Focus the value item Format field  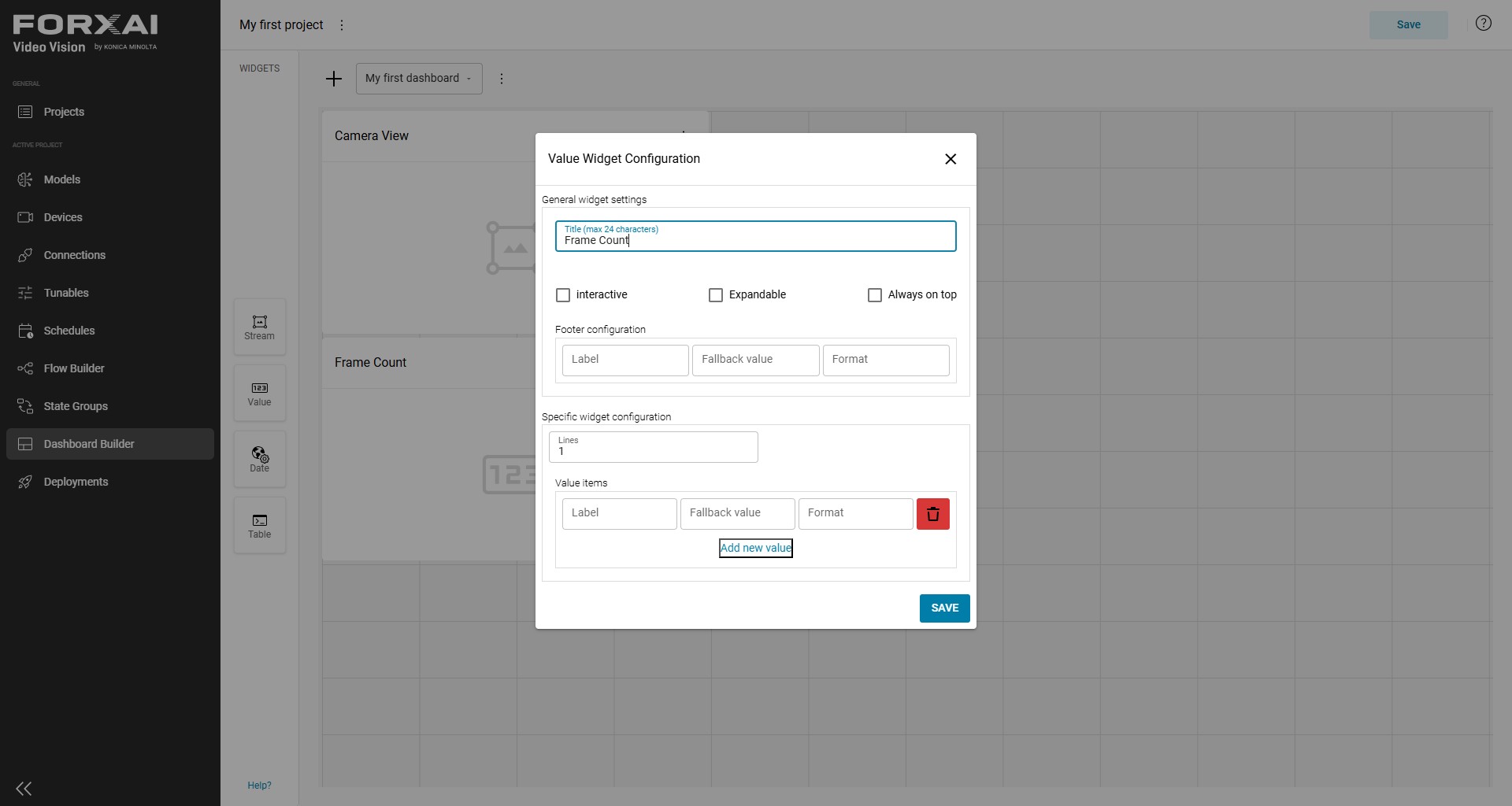click(x=856, y=514)
